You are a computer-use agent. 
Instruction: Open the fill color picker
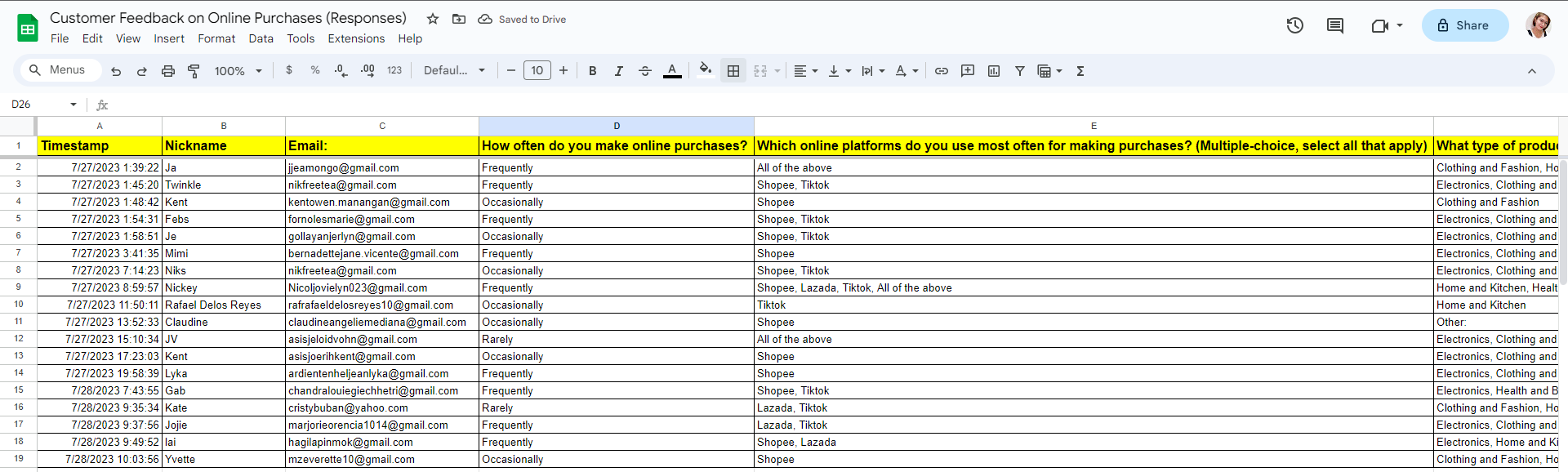[705, 70]
